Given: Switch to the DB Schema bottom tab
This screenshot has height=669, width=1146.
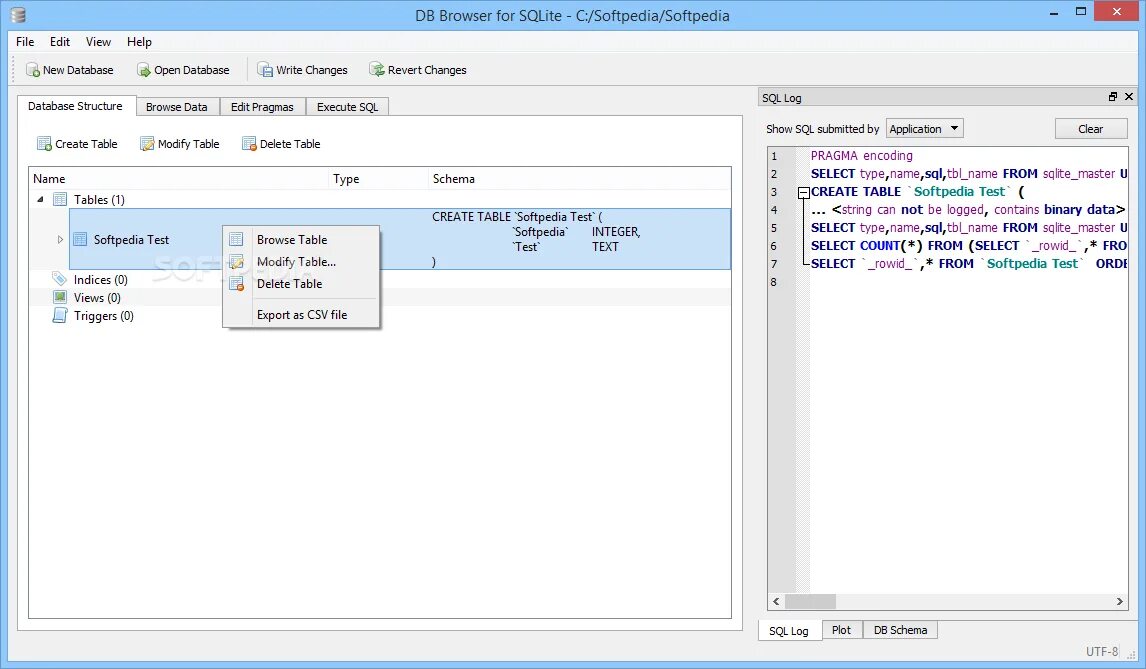Looking at the screenshot, I should pos(900,630).
